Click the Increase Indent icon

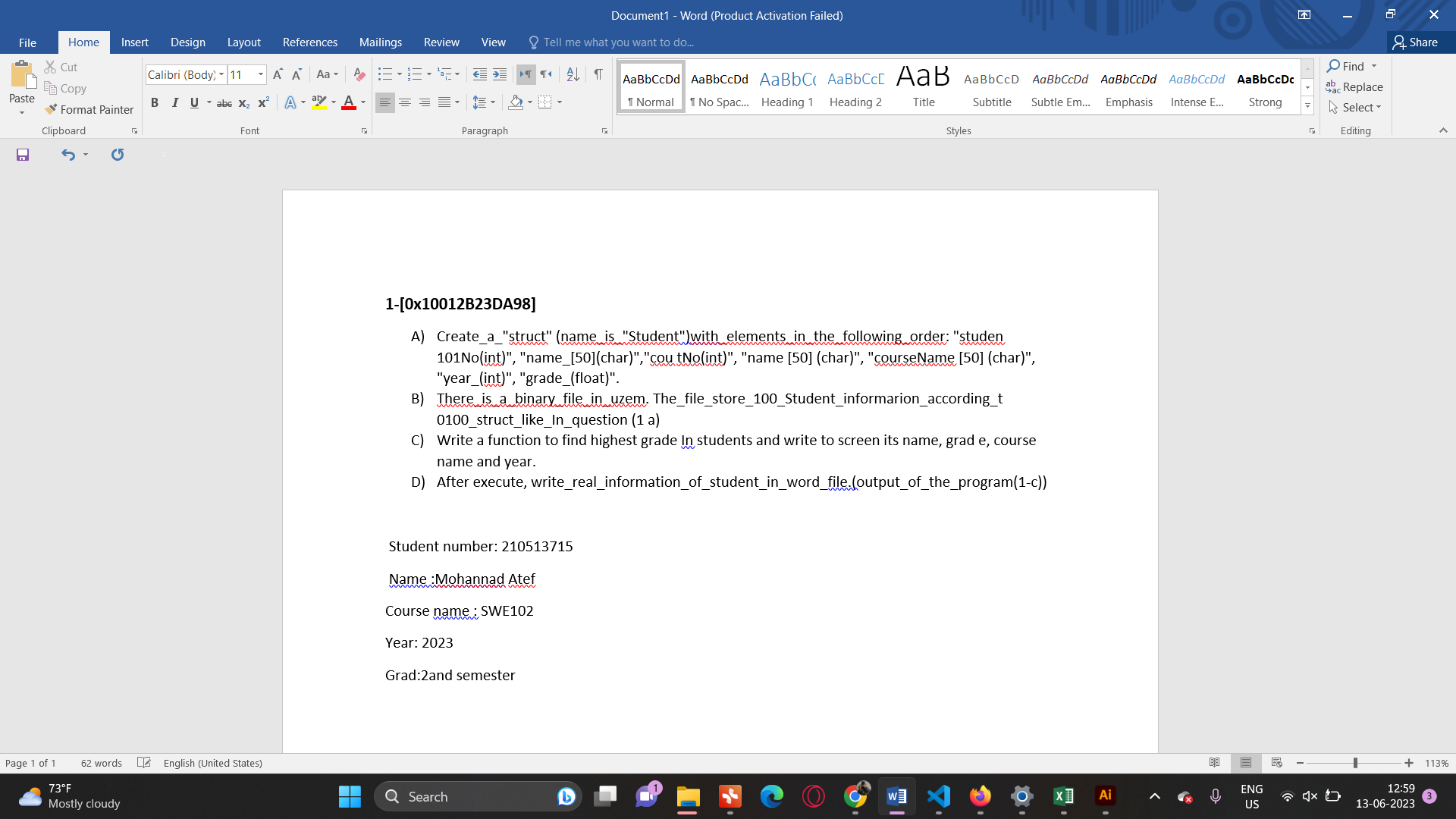[x=499, y=74]
